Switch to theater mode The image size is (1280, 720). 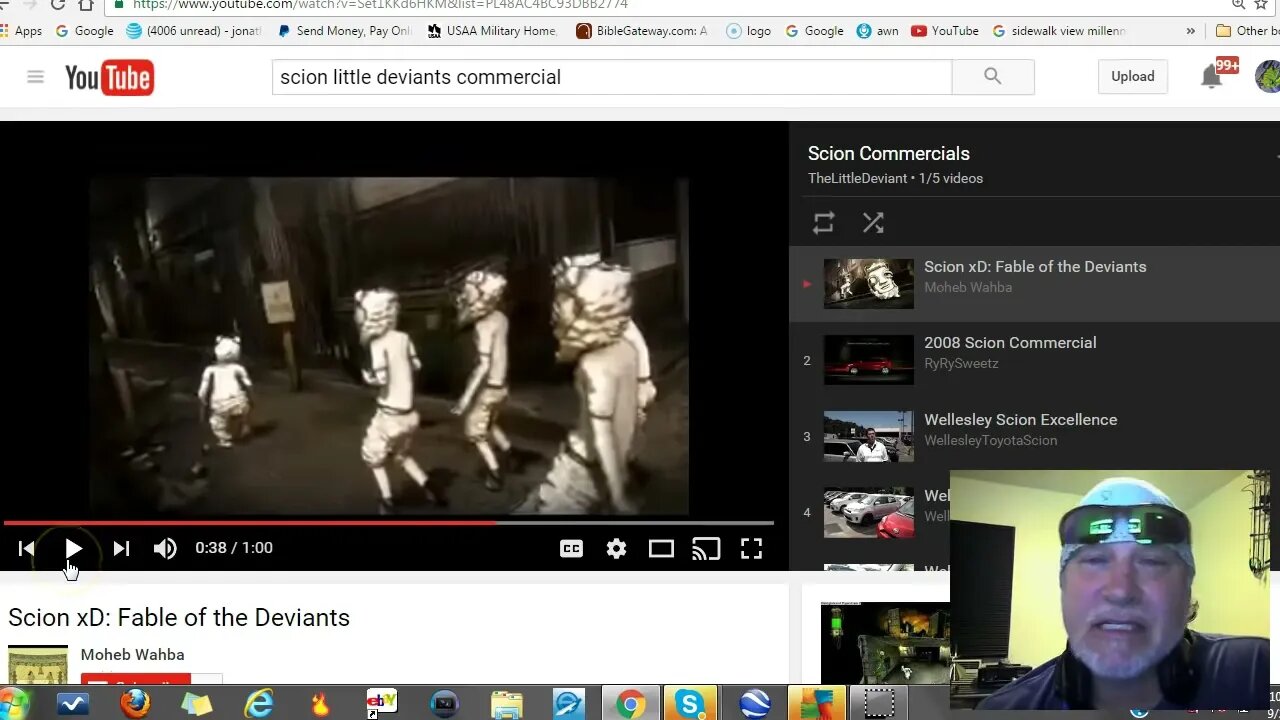[661, 548]
